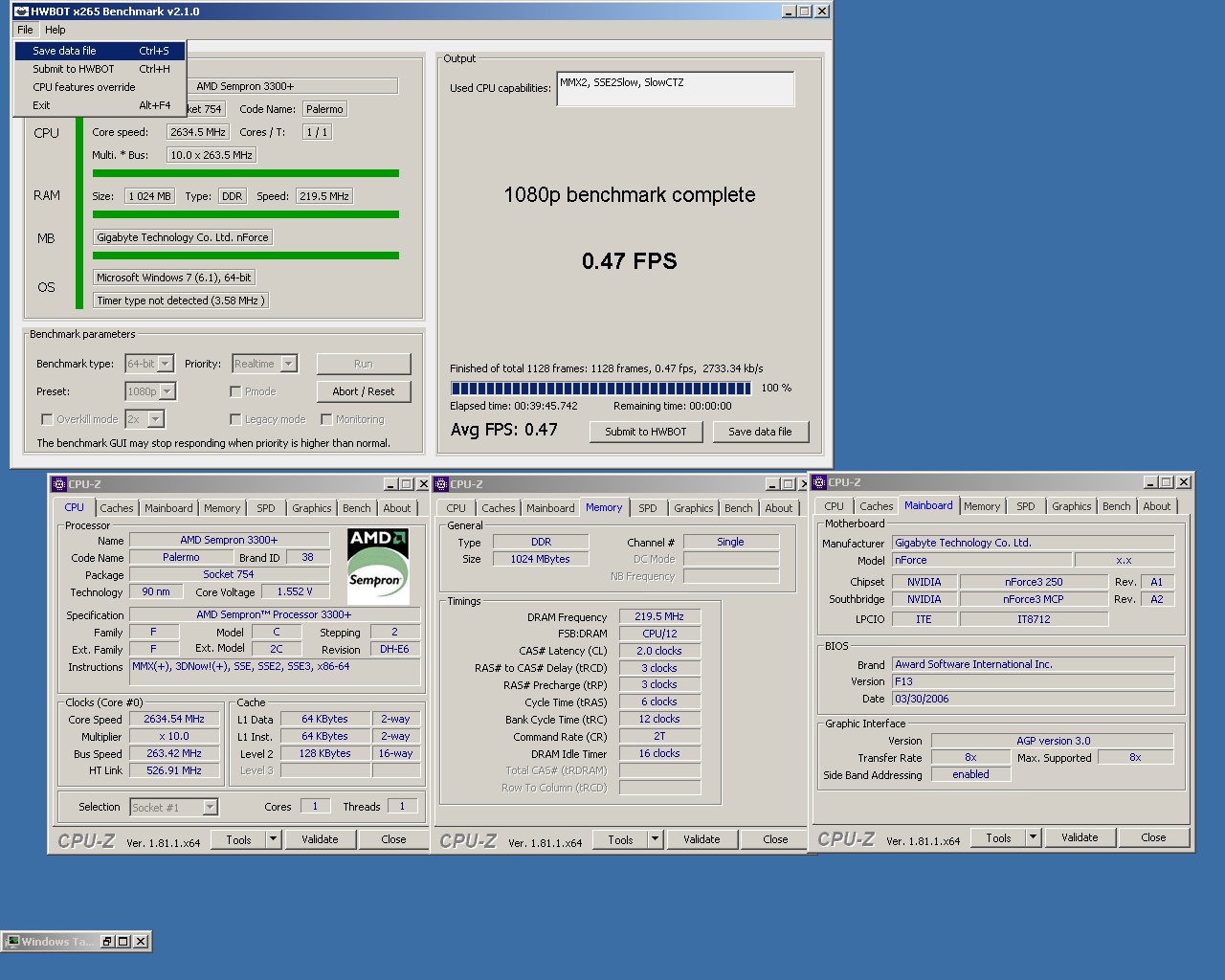1225x980 pixels.
Task: Click Submit to HWBOT button in Output panel
Action: click(x=646, y=432)
